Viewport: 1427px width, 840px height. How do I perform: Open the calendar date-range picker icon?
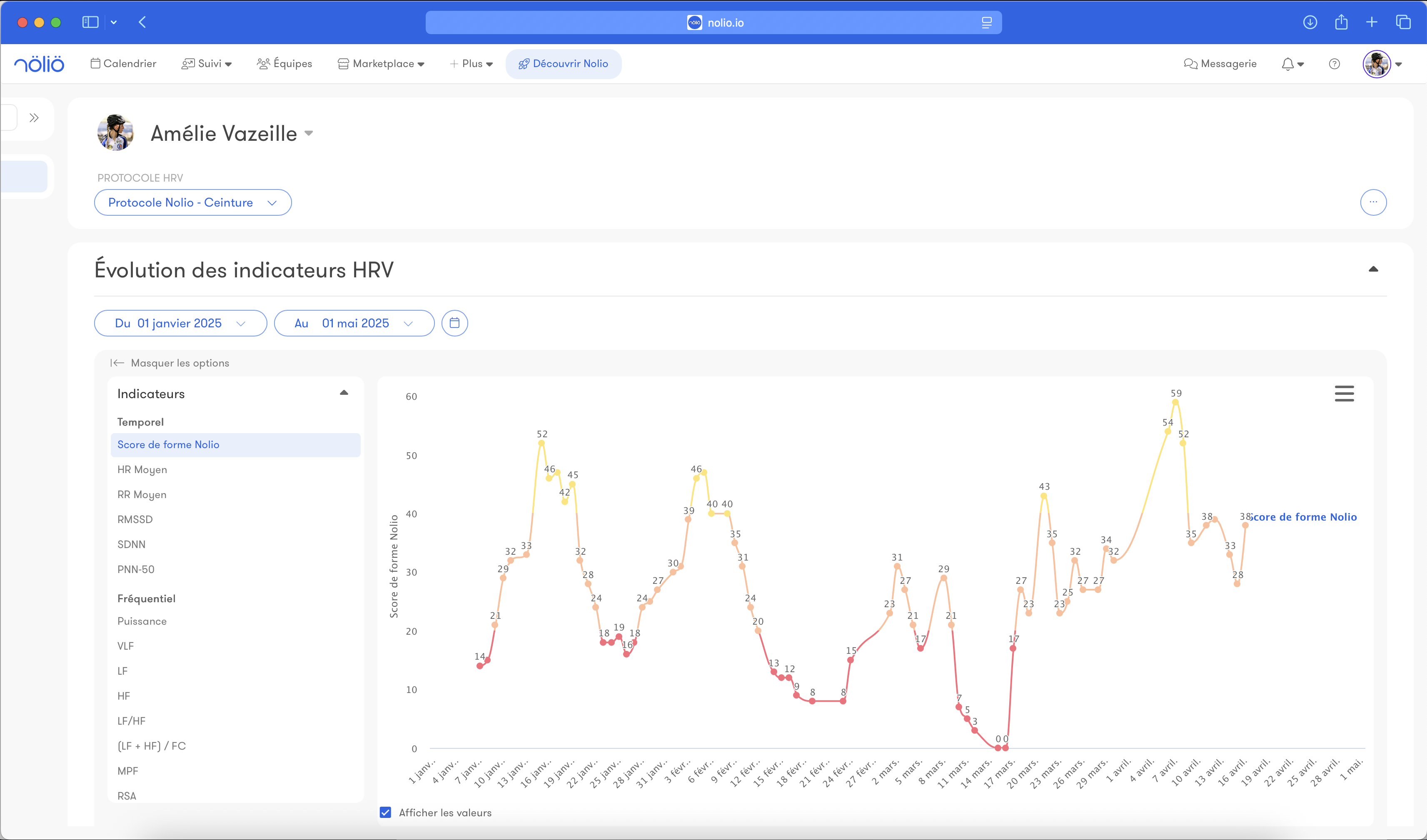point(454,323)
